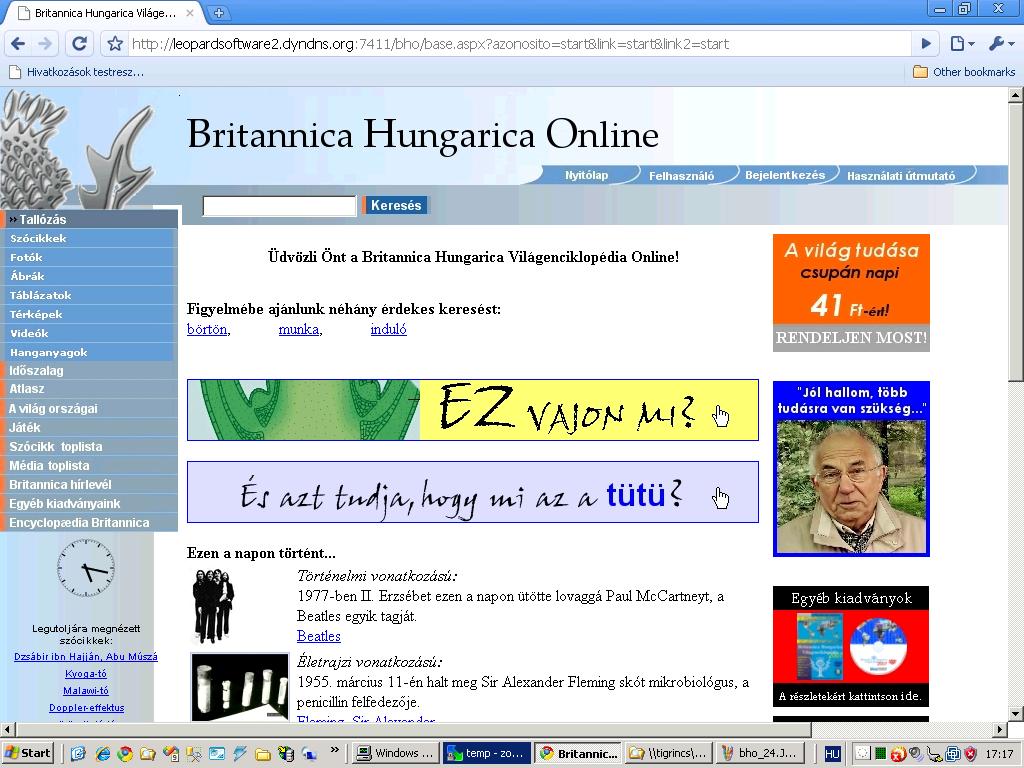Click the site search text box
1024x768 pixels.
point(279,206)
